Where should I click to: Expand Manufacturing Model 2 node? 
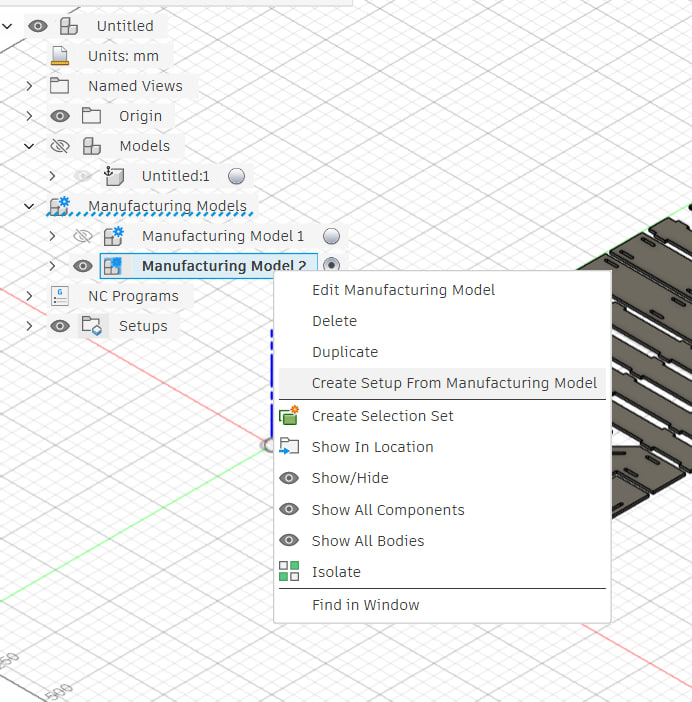point(52,266)
